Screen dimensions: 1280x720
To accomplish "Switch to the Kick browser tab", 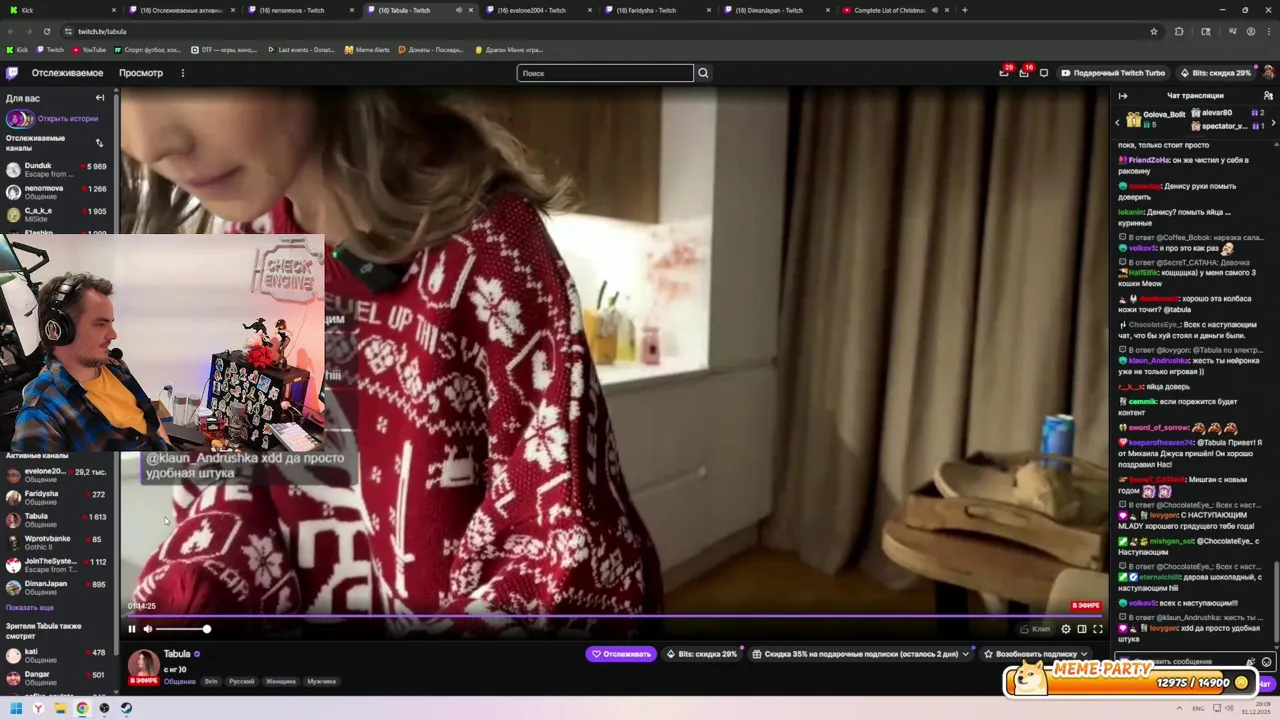I will click(62, 10).
